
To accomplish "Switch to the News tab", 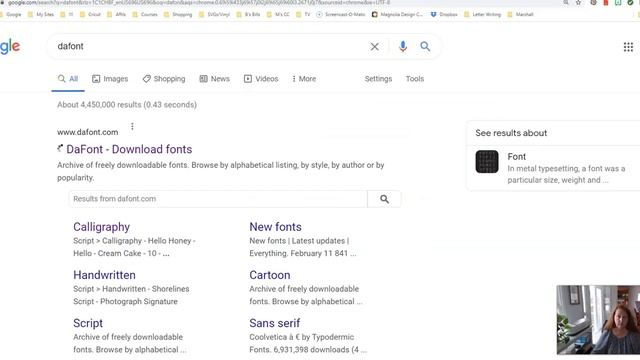I will coord(215,79).
